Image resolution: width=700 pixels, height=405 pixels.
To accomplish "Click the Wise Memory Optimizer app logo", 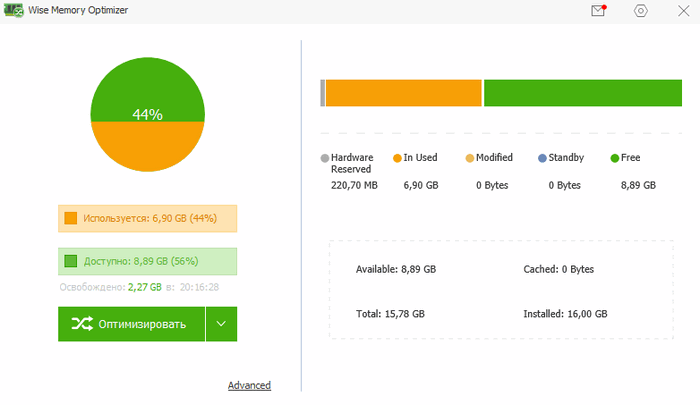I will [14, 10].
